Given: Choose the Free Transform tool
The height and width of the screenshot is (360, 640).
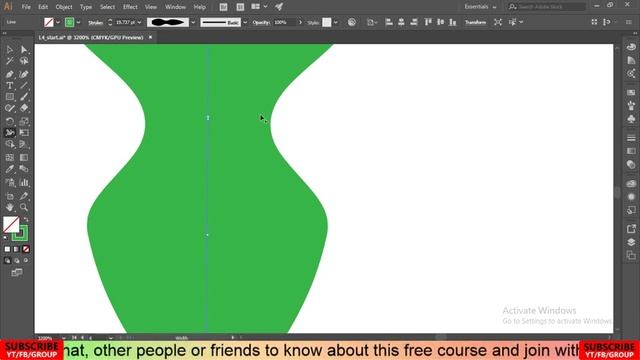Looking at the screenshot, I should 24,133.
